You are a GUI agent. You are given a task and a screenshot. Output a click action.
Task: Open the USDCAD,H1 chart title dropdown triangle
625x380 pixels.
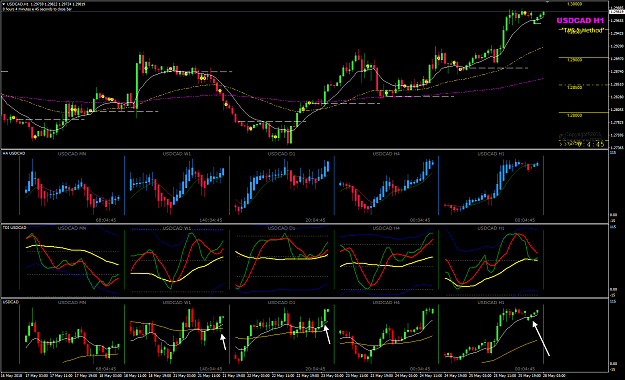(4, 4)
